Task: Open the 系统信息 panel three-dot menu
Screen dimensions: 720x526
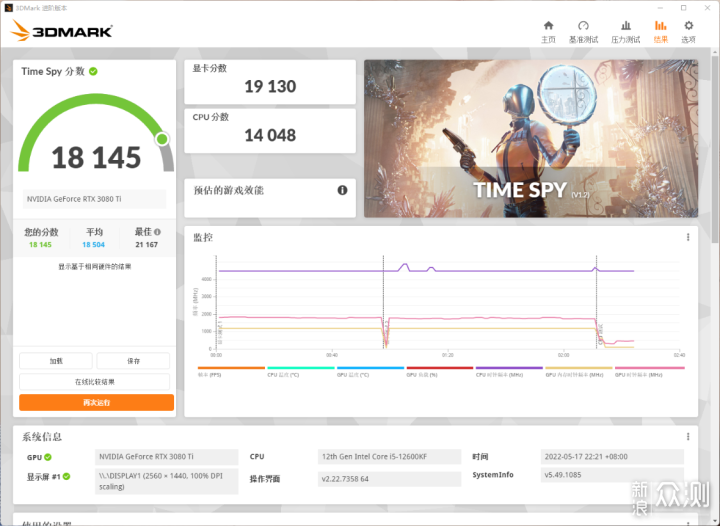Action: (688, 436)
